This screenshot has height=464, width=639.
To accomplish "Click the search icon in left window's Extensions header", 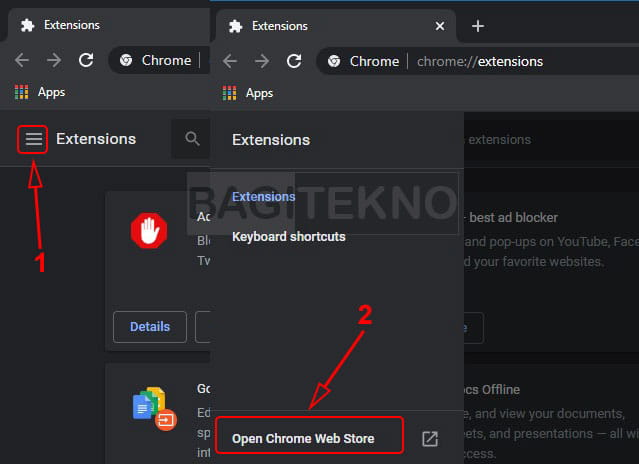I will 192,139.
